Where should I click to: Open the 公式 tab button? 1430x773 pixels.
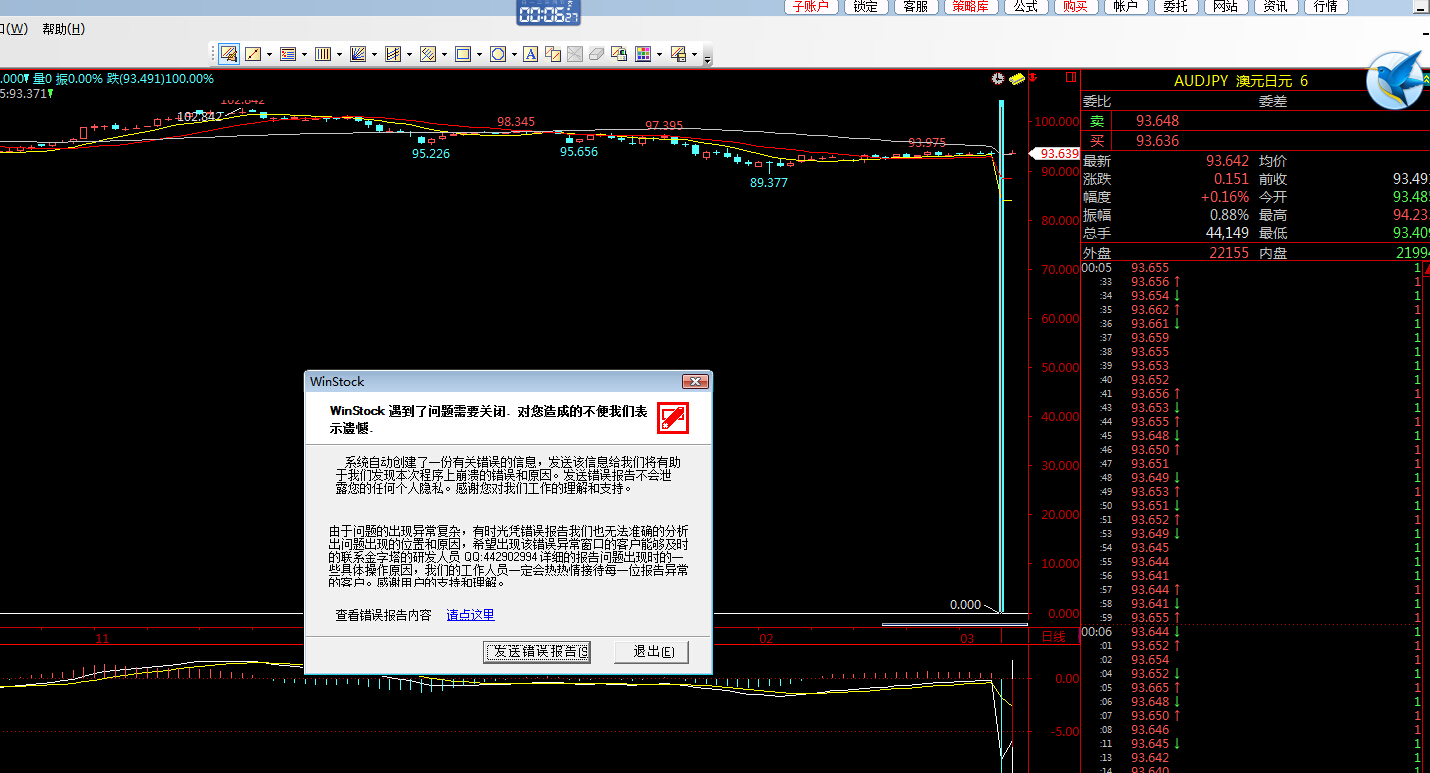[x=1025, y=6]
